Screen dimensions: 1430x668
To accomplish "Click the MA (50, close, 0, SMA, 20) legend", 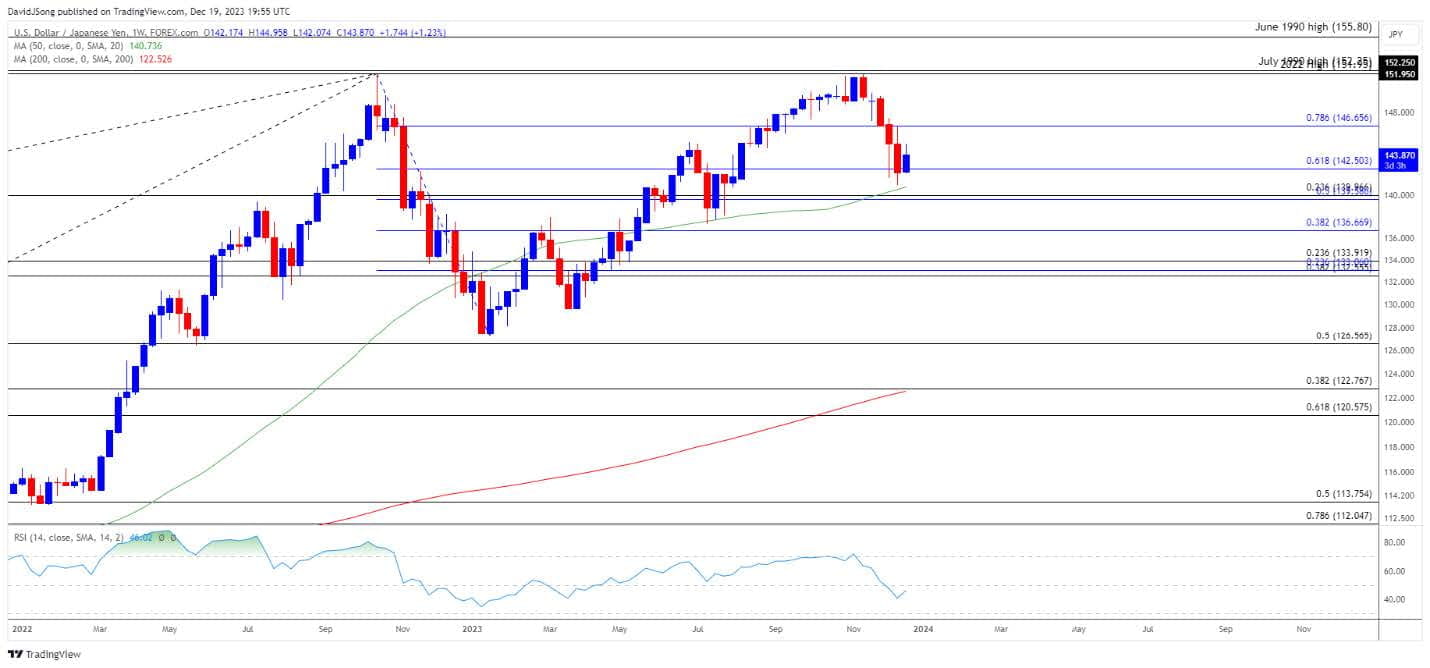I will click(70, 45).
